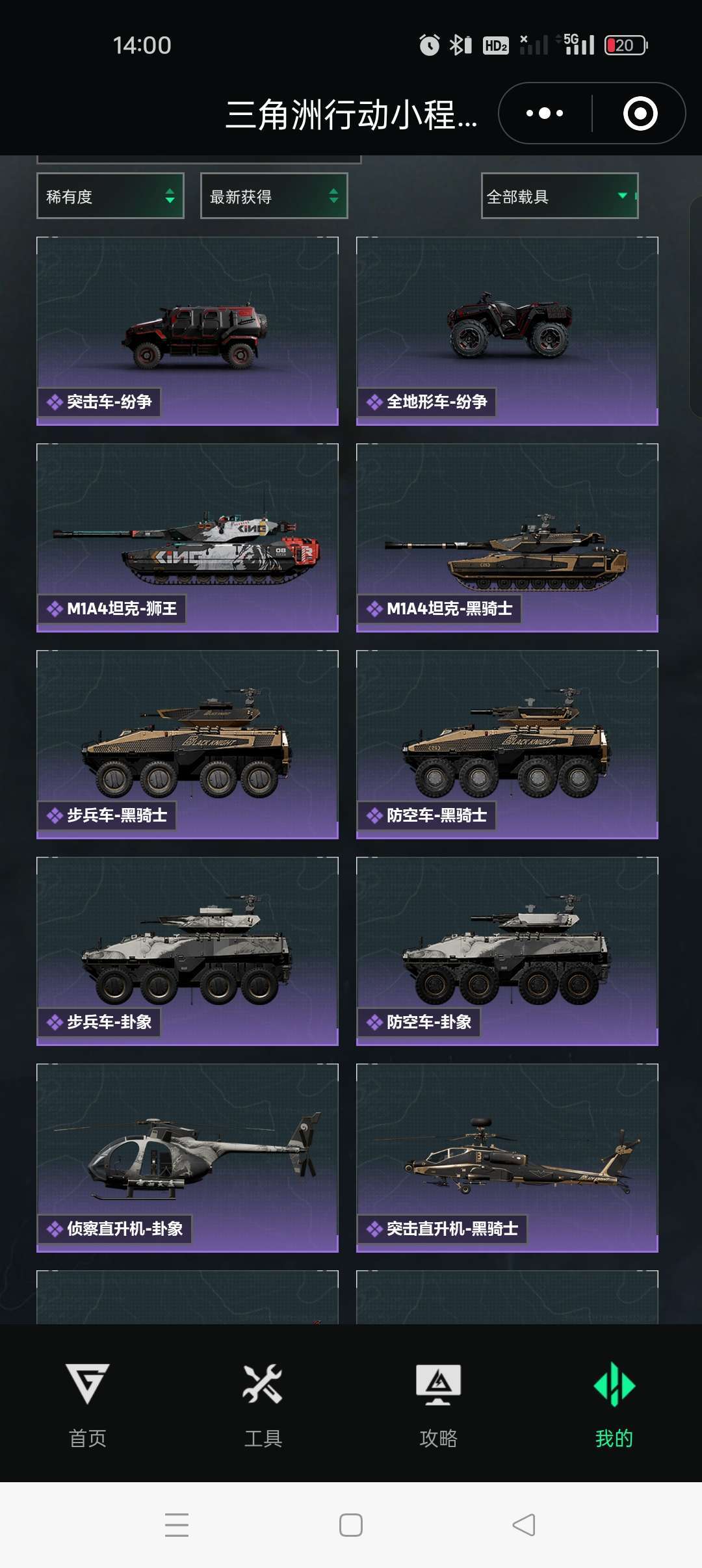
Task: Expand the 稀有度 sort dropdown
Action: [110, 196]
